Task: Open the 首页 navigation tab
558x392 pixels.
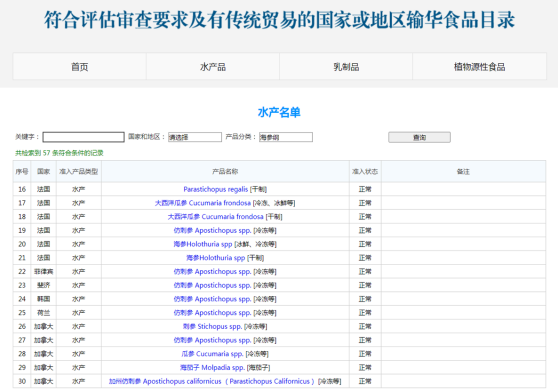Action: click(x=79, y=67)
